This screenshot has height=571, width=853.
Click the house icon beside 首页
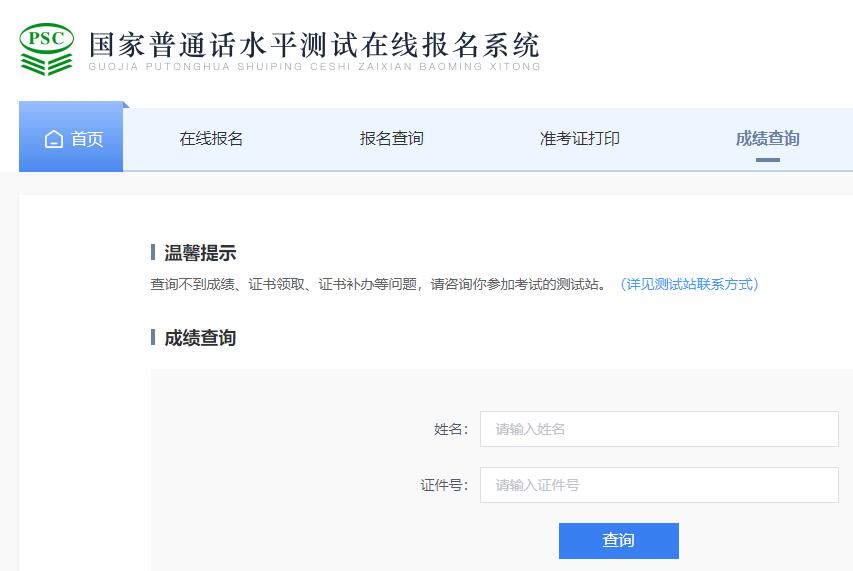(54, 139)
